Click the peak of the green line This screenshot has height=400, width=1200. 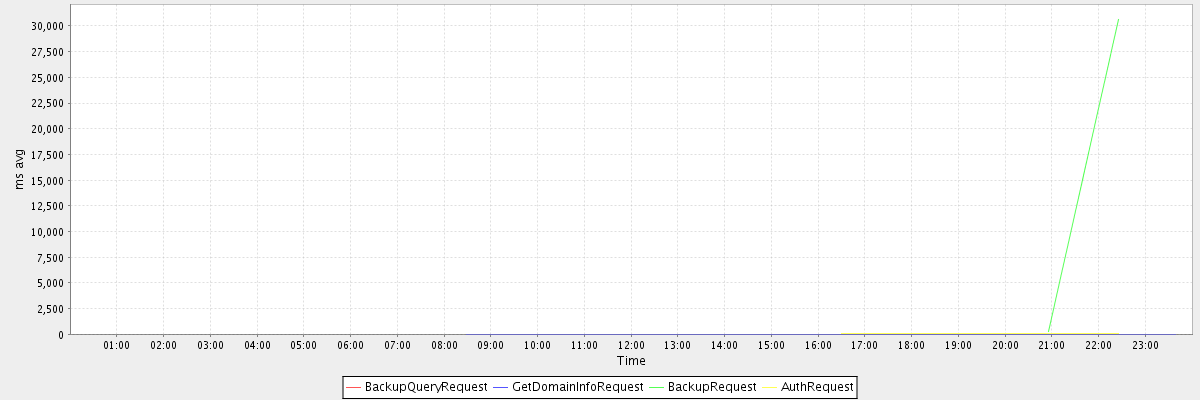coord(1118,18)
